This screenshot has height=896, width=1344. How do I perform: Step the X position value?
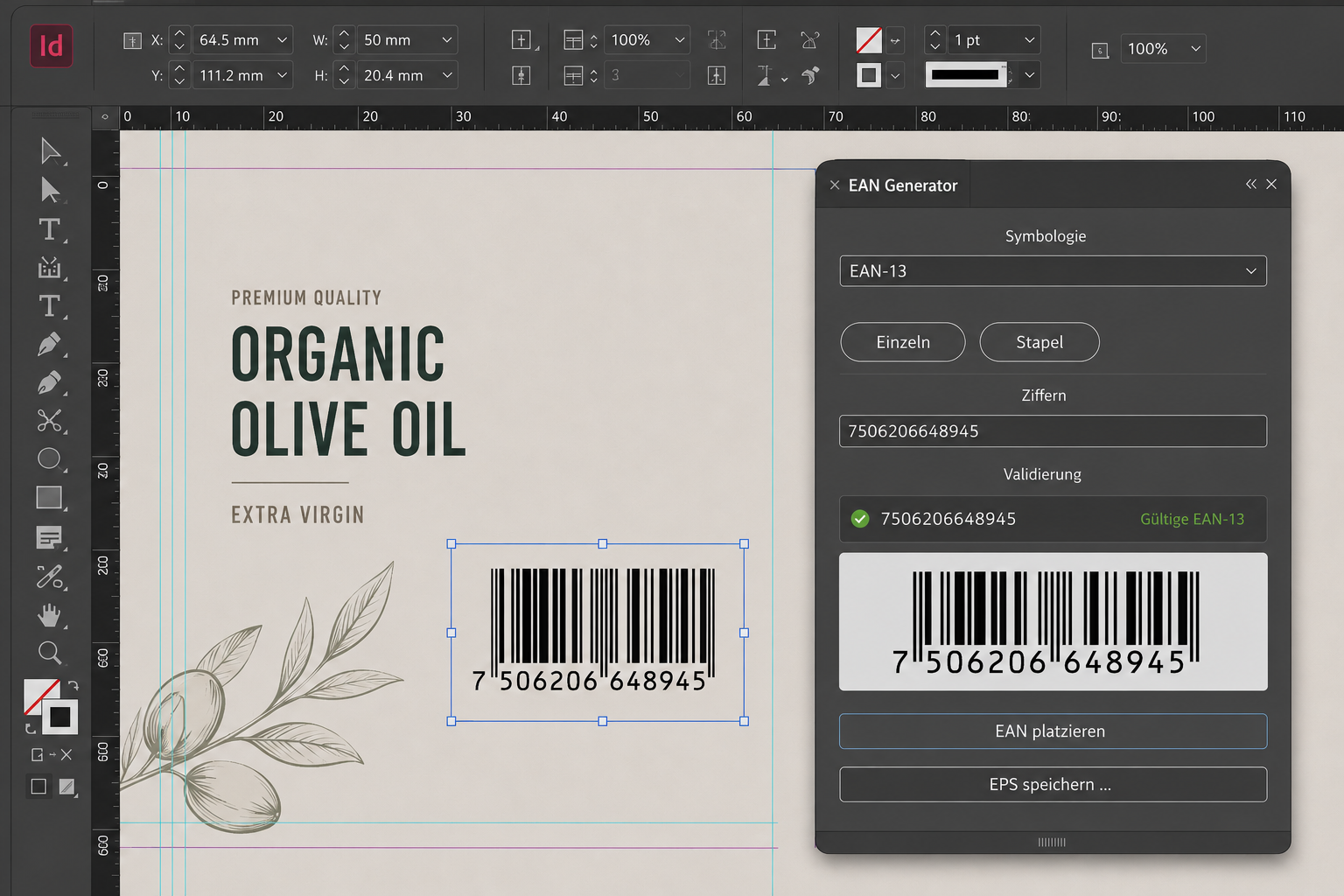tap(179, 40)
